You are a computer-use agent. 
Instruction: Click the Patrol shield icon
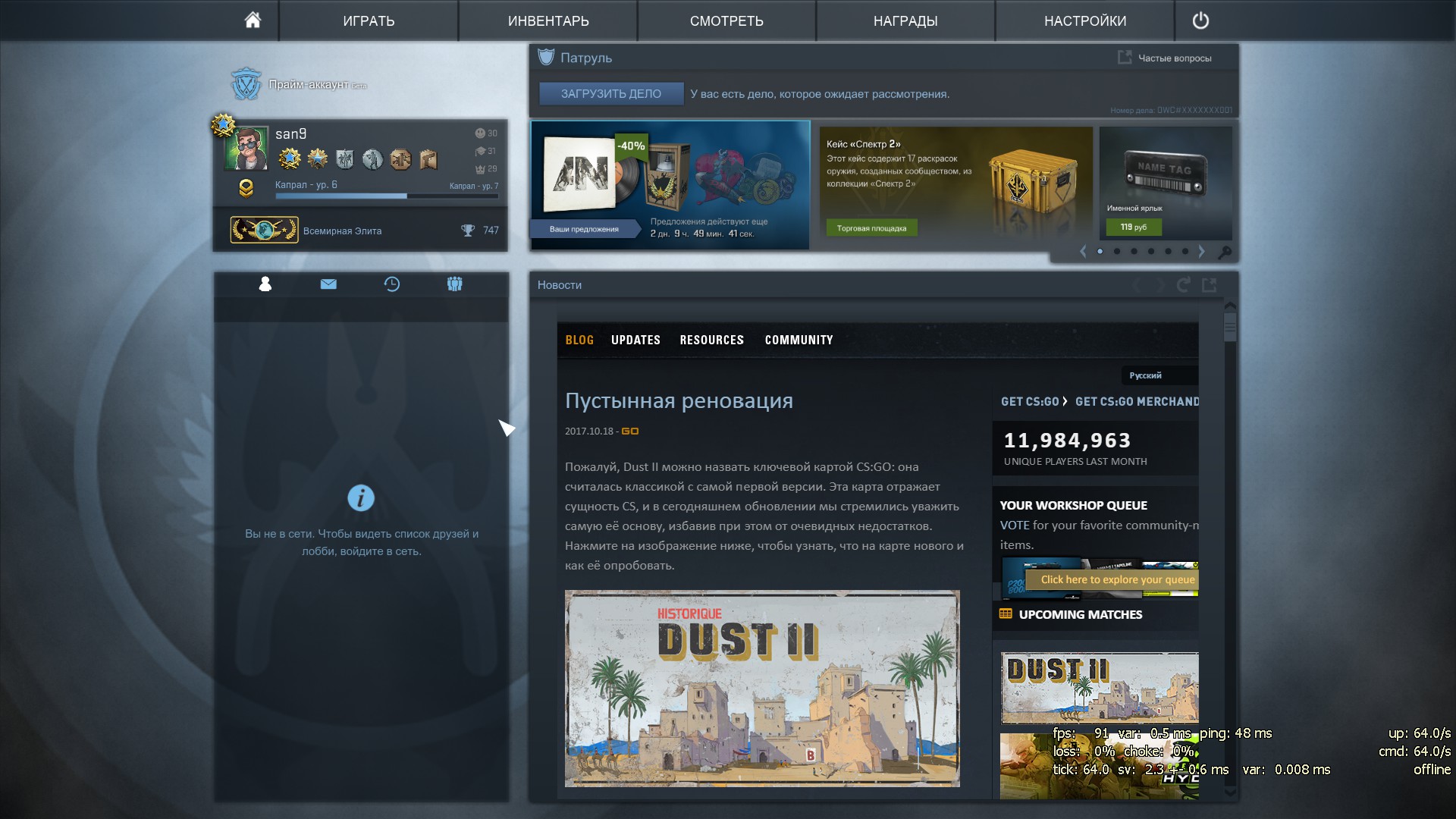coord(546,57)
